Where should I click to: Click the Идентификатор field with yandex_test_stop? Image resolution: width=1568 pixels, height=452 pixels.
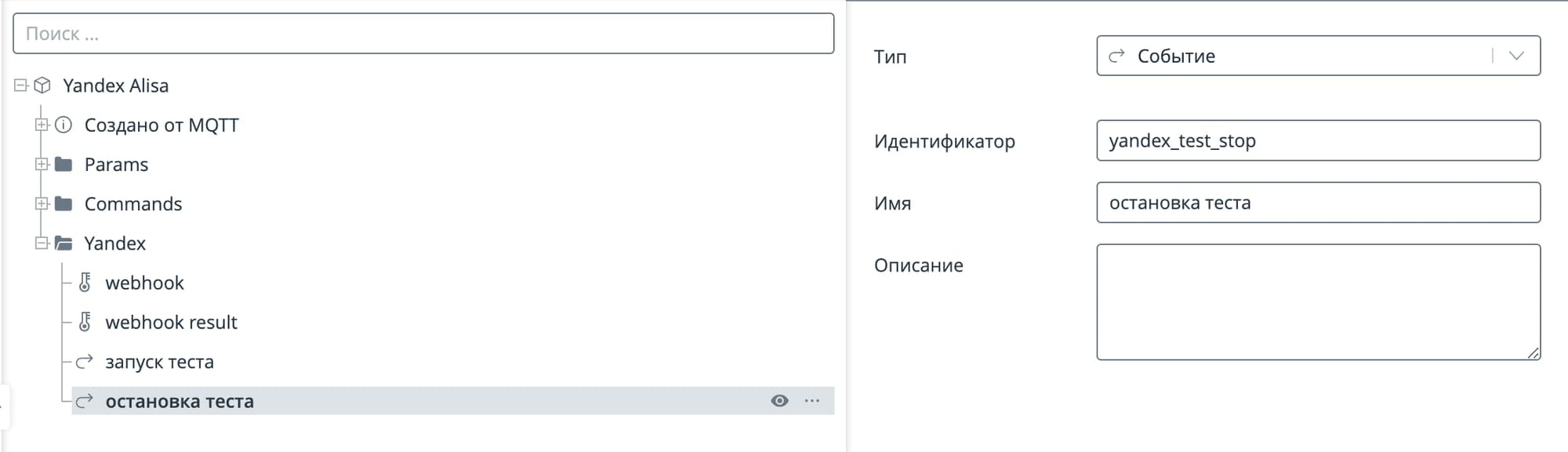[1318, 140]
